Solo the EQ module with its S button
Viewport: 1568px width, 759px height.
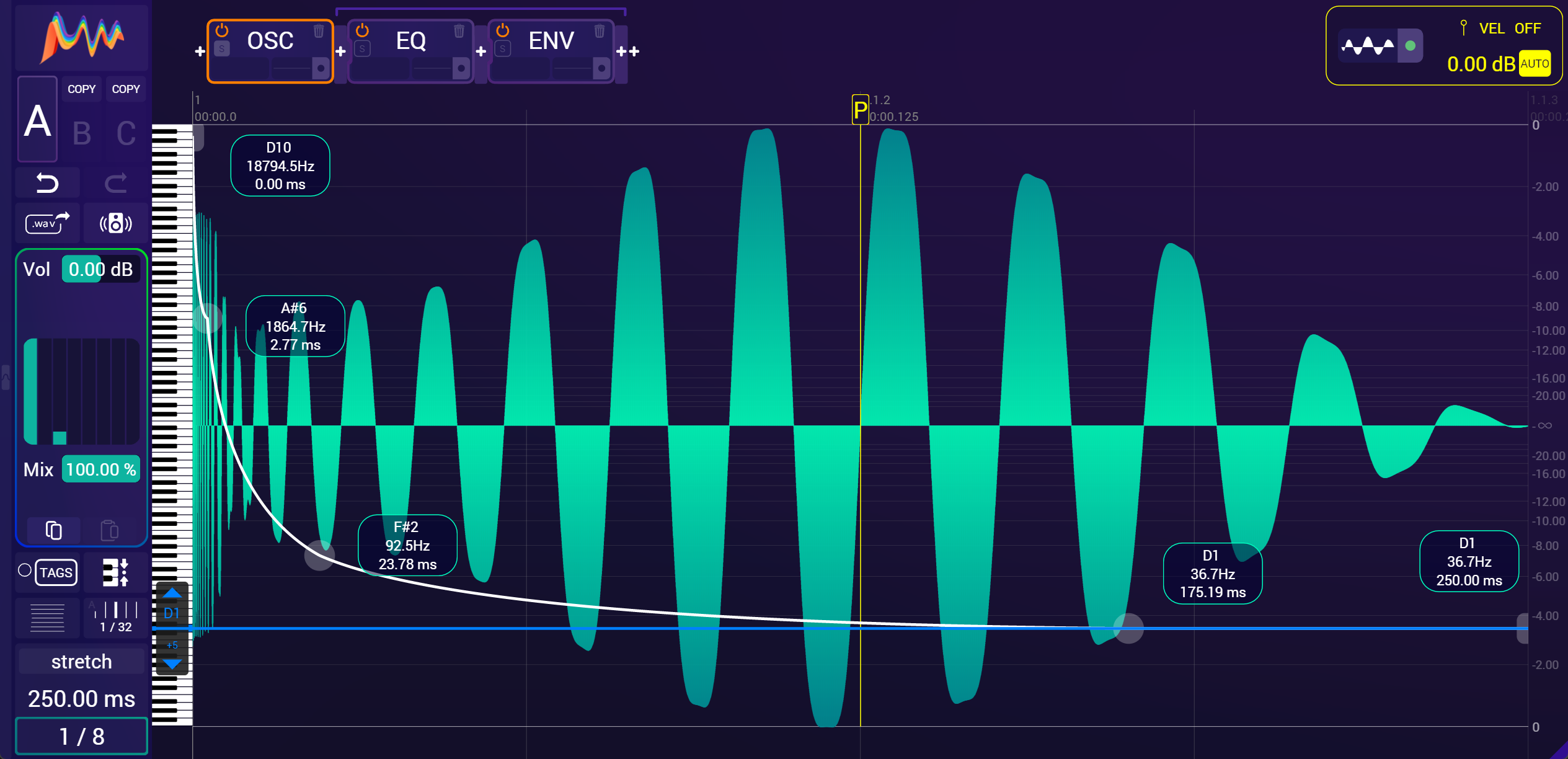[x=363, y=49]
